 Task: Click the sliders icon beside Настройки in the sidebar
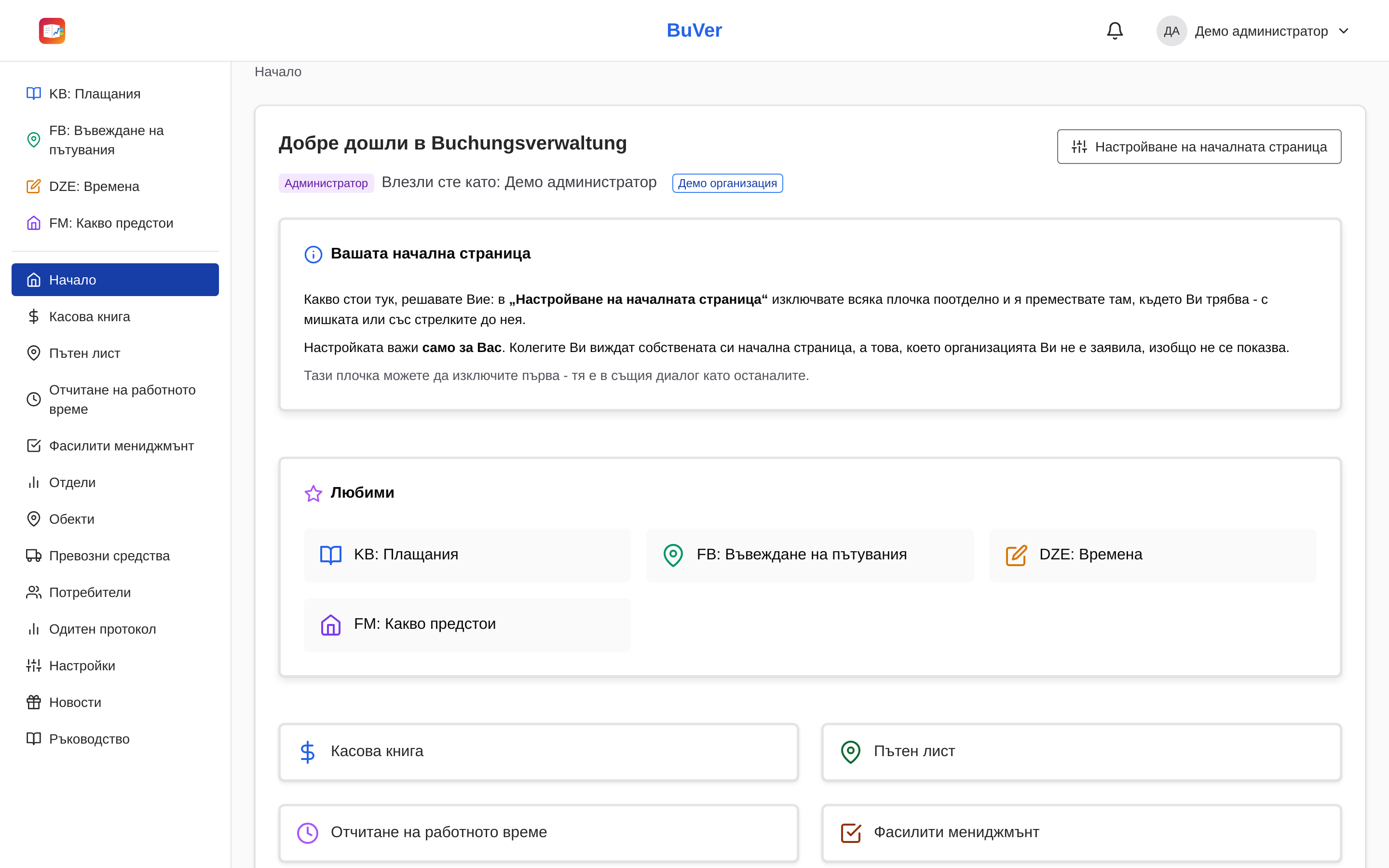pos(34,666)
